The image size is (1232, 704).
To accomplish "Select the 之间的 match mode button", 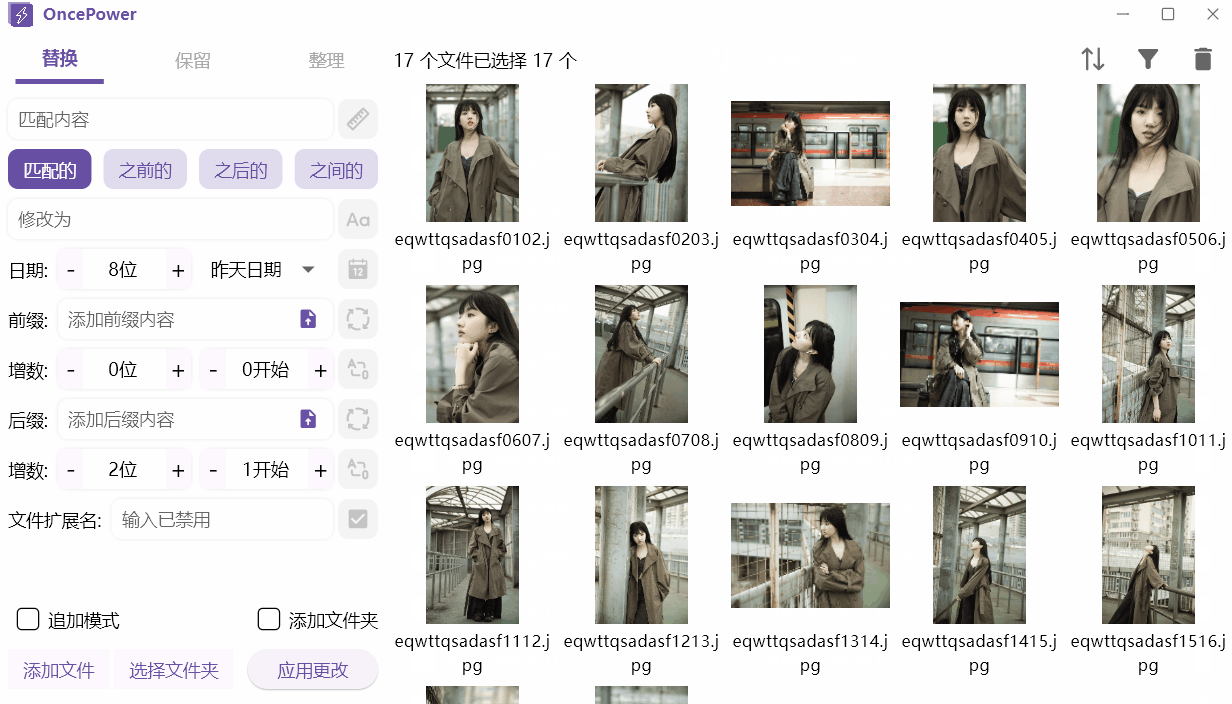I will (336, 170).
